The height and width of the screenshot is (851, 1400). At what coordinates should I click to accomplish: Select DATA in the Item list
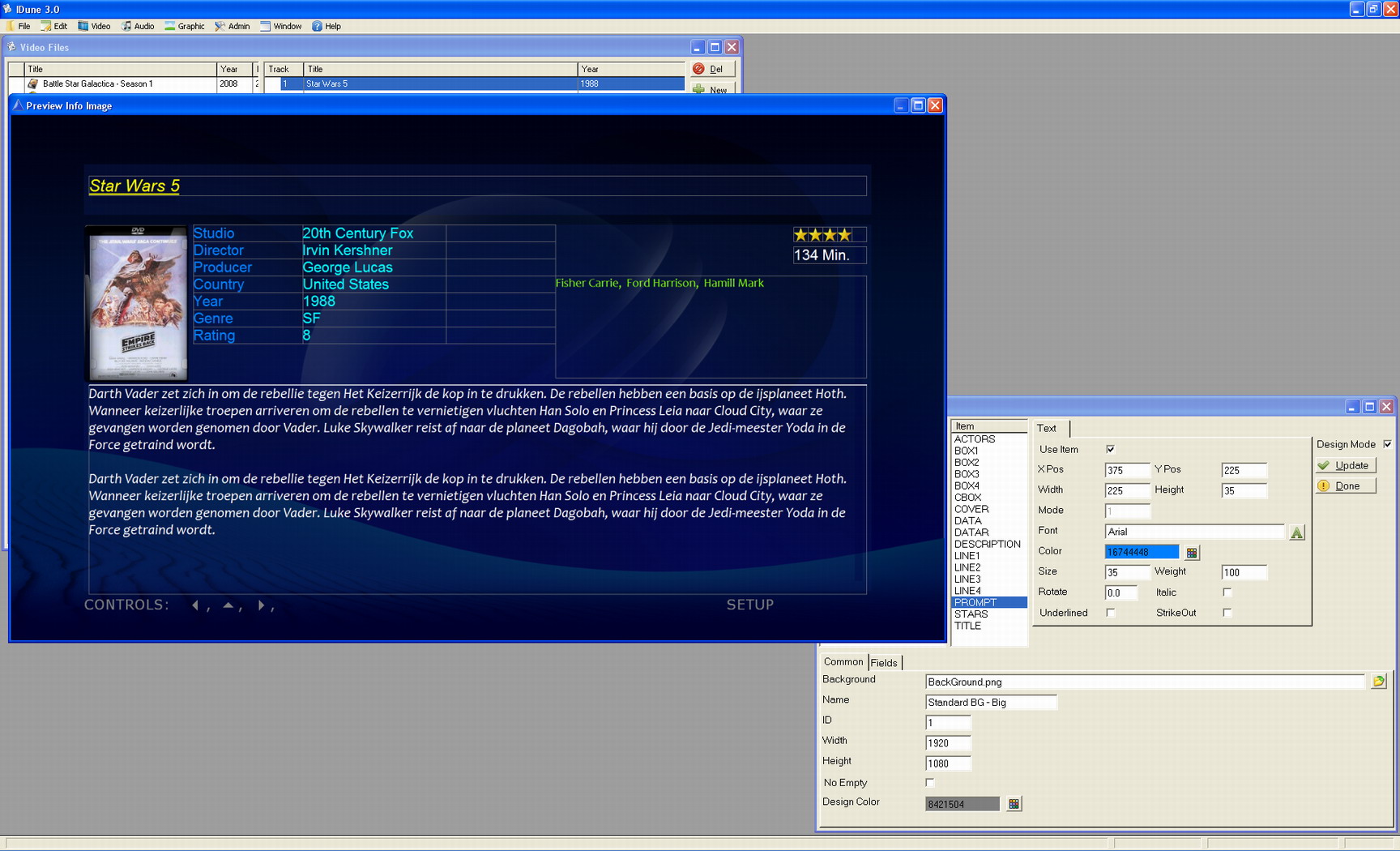pos(989,521)
